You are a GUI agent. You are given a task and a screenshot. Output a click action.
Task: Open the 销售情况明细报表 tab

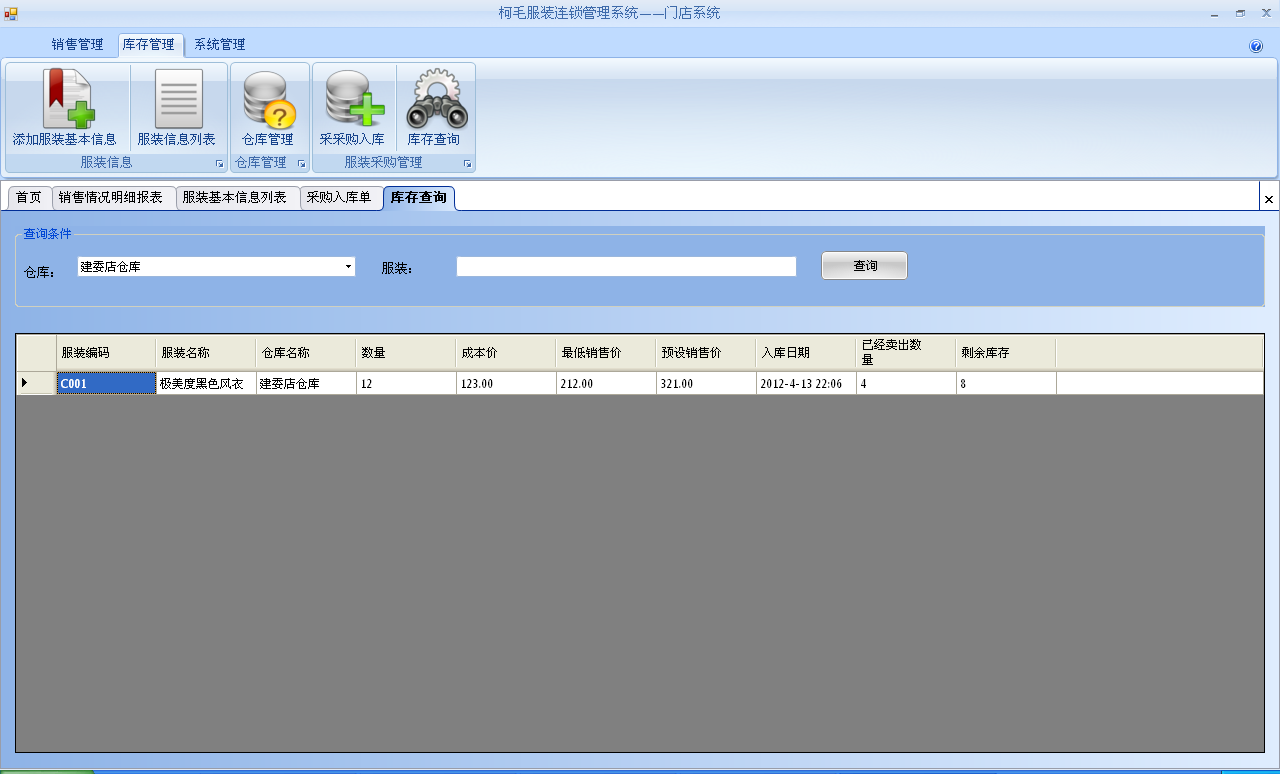[x=113, y=198]
